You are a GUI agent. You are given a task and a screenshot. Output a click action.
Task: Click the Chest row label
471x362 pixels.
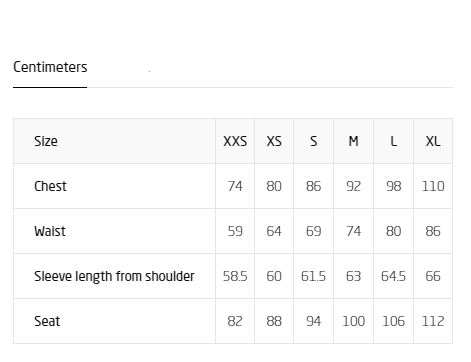50,186
